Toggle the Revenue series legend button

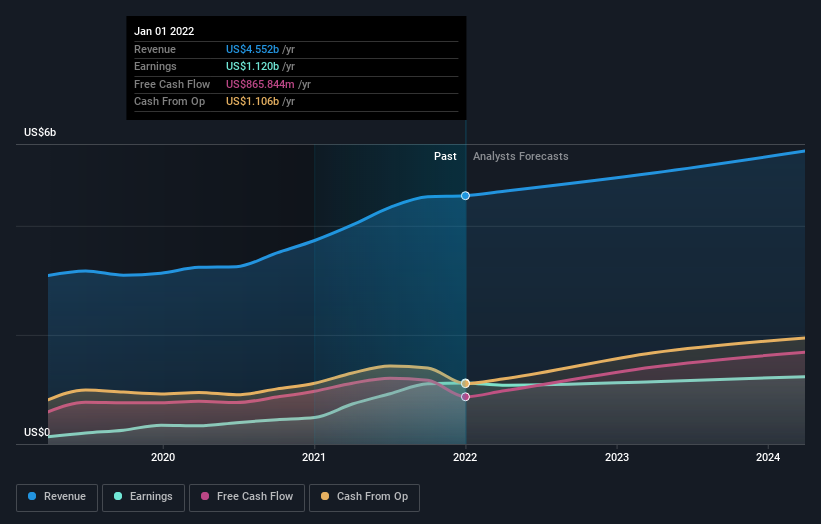(x=57, y=497)
